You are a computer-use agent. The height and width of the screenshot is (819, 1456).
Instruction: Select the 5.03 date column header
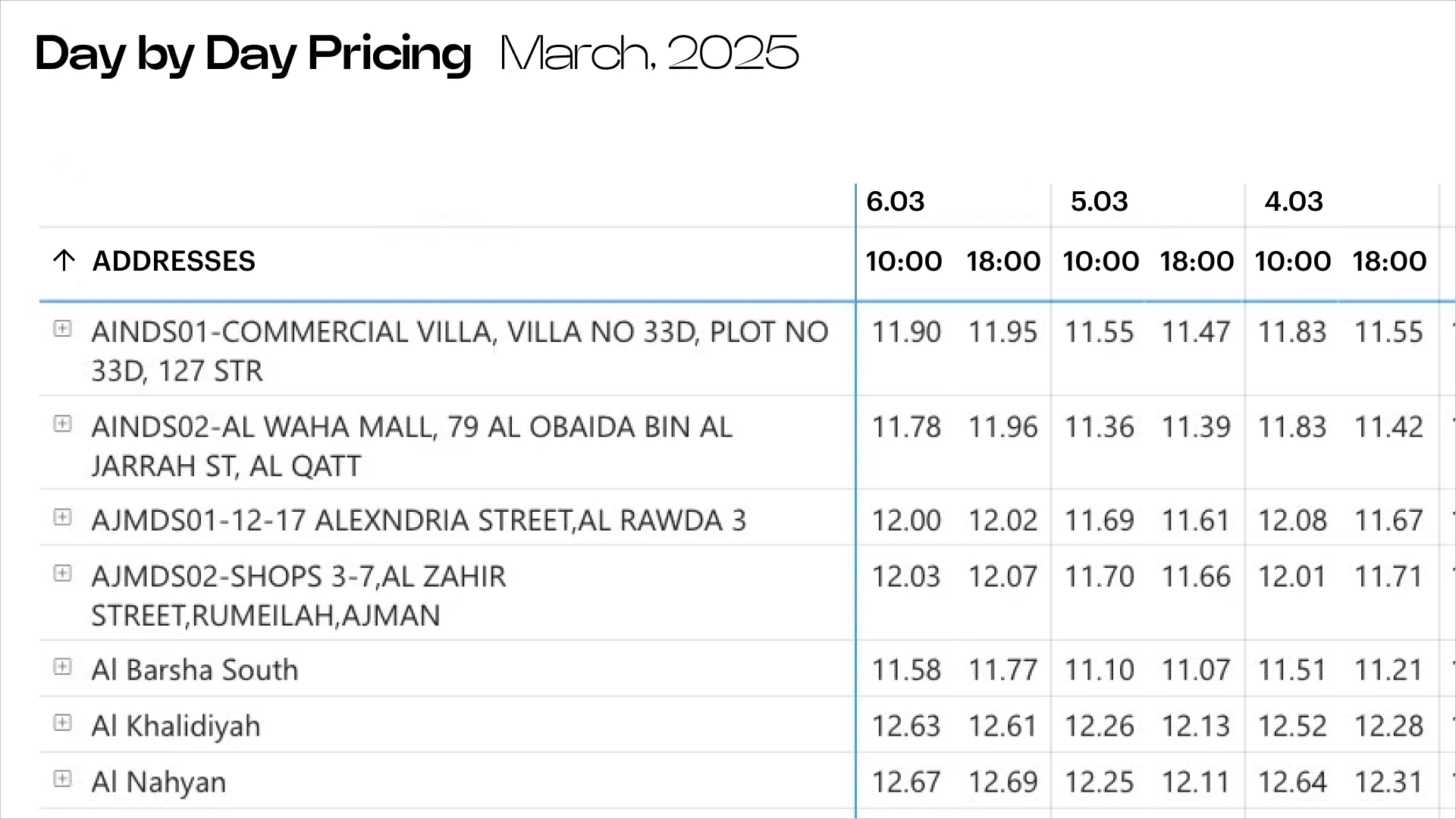coord(1100,202)
